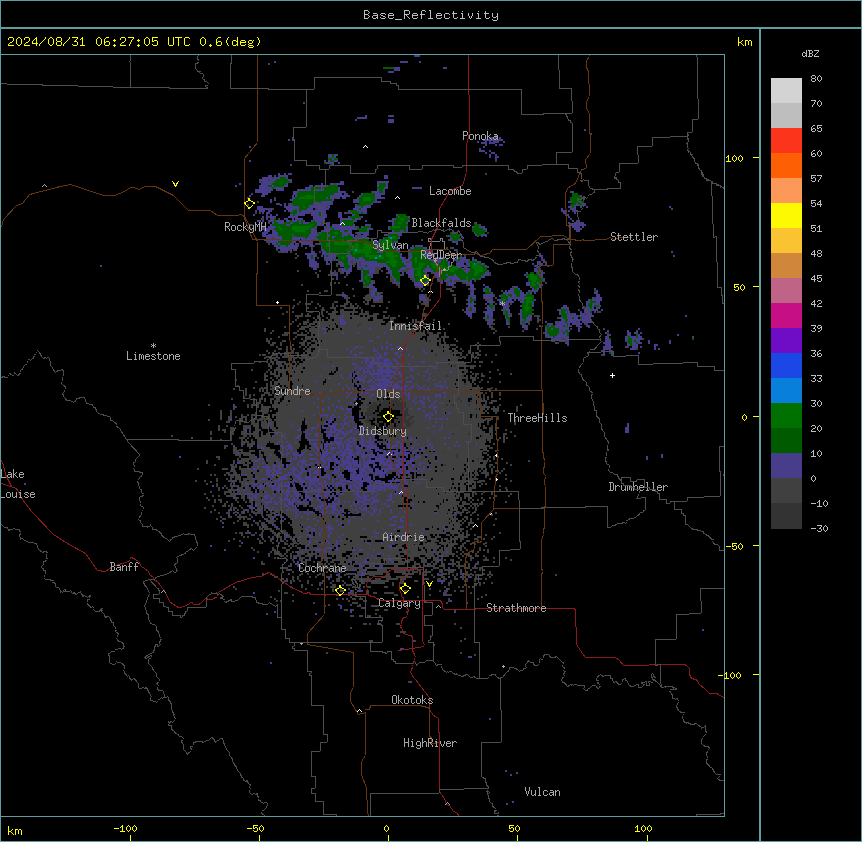Image resolution: width=862 pixels, height=842 pixels.
Task: Click the RedDeer city label
Action: pyautogui.click(x=440, y=255)
